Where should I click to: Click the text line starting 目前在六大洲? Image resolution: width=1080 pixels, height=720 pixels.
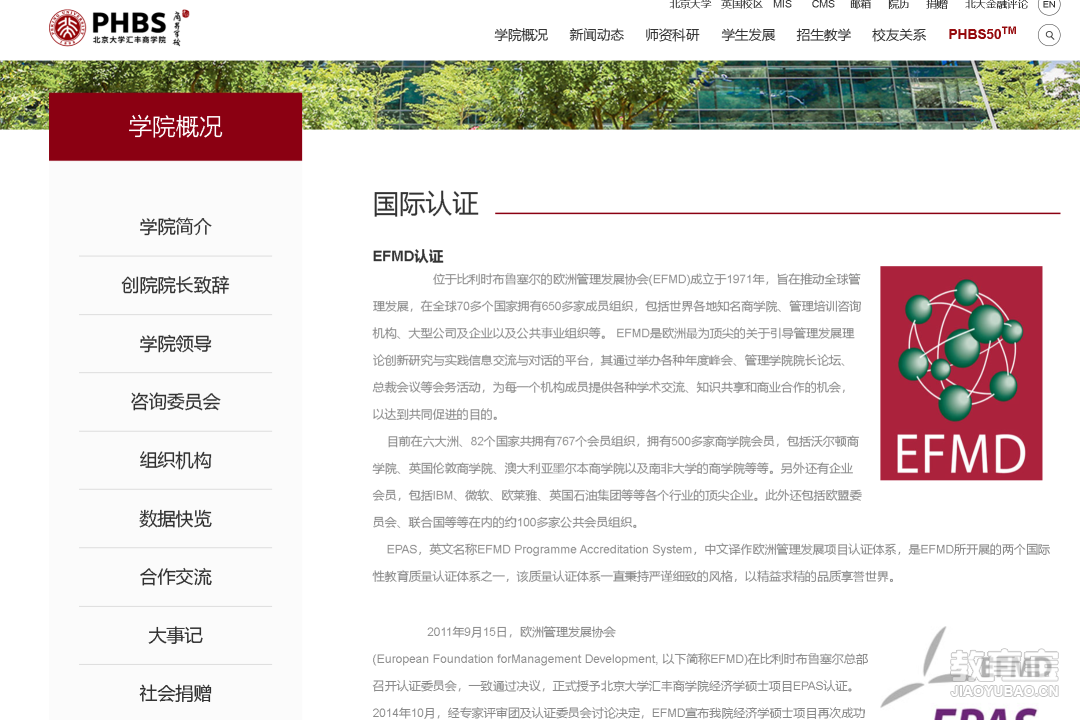coord(623,441)
